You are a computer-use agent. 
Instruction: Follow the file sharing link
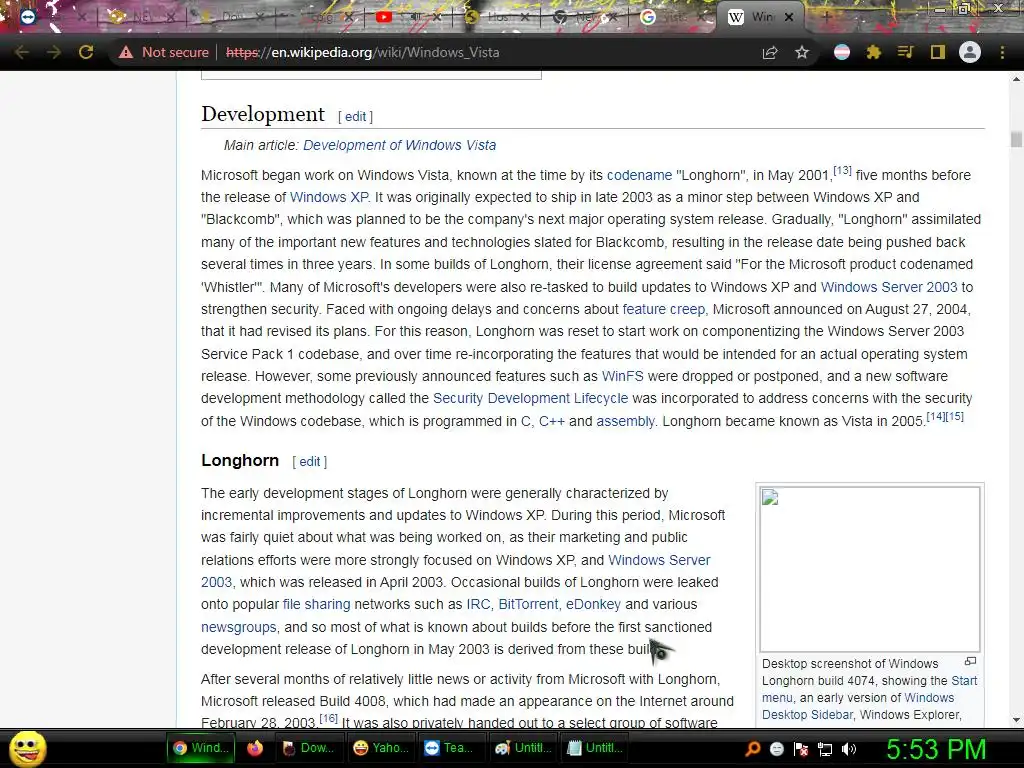[316, 604]
